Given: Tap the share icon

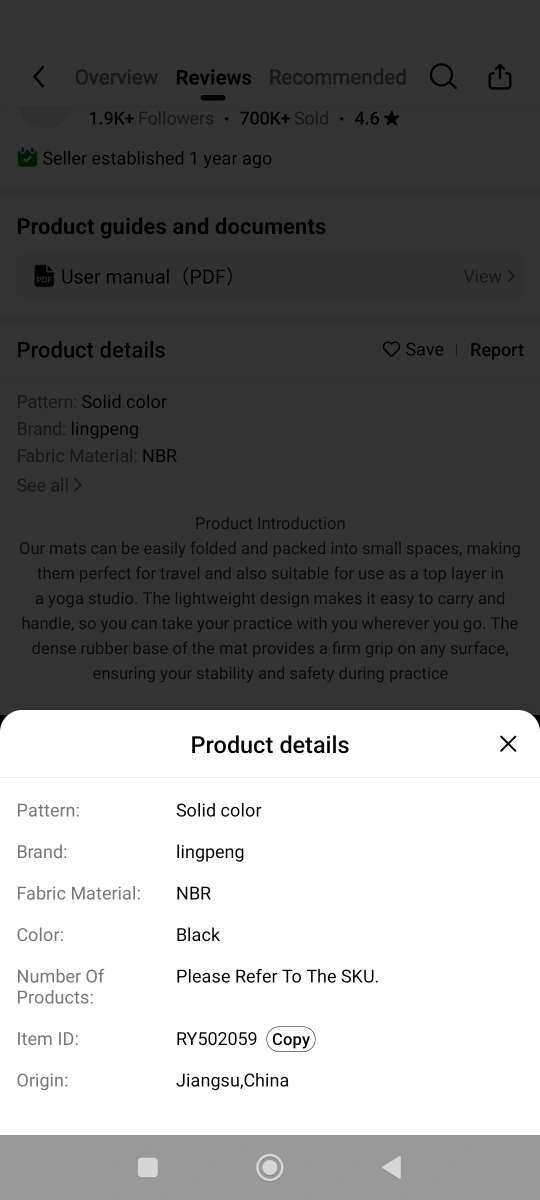Looking at the screenshot, I should [500, 77].
